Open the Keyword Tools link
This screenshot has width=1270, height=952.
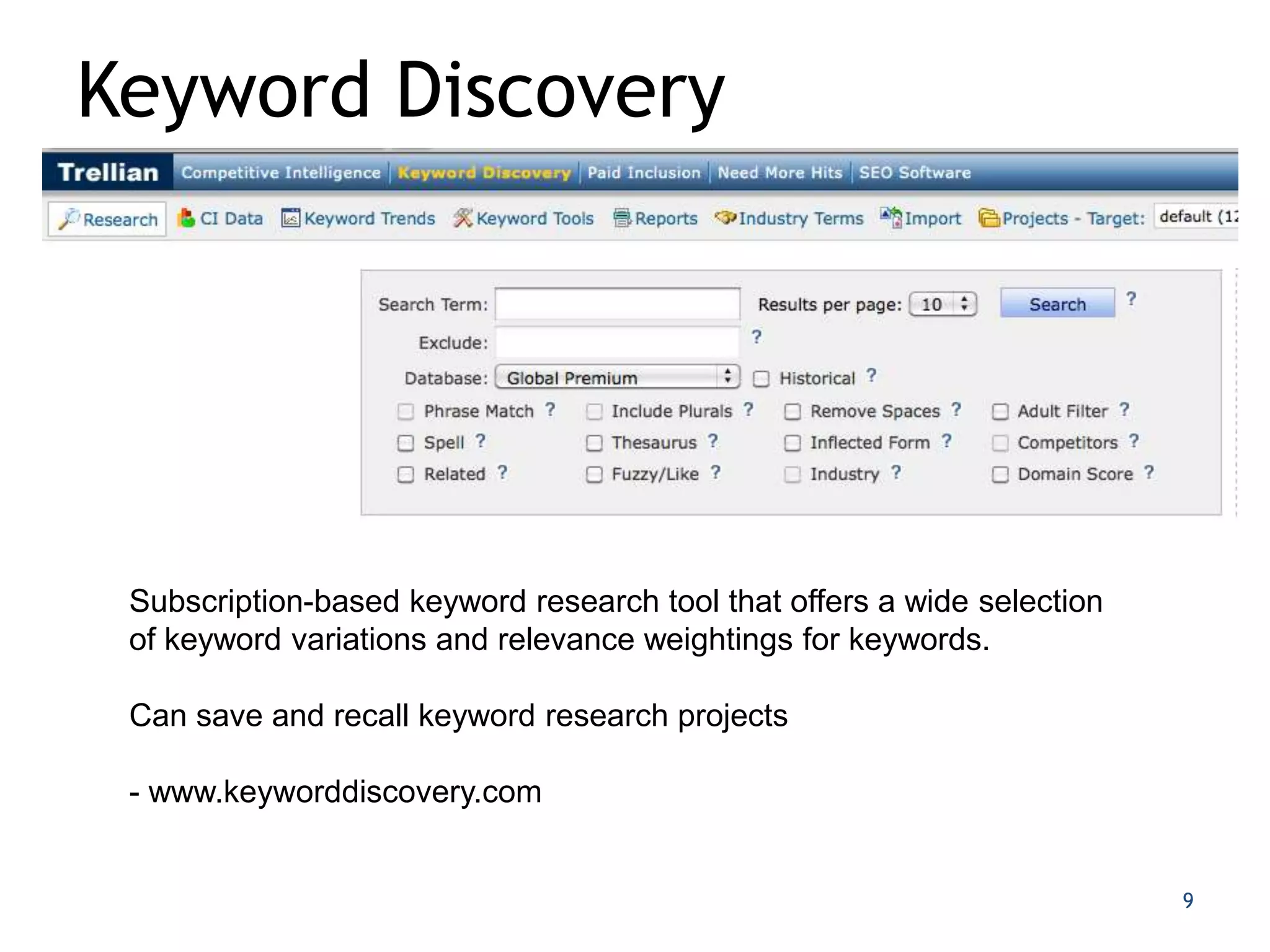(x=535, y=218)
